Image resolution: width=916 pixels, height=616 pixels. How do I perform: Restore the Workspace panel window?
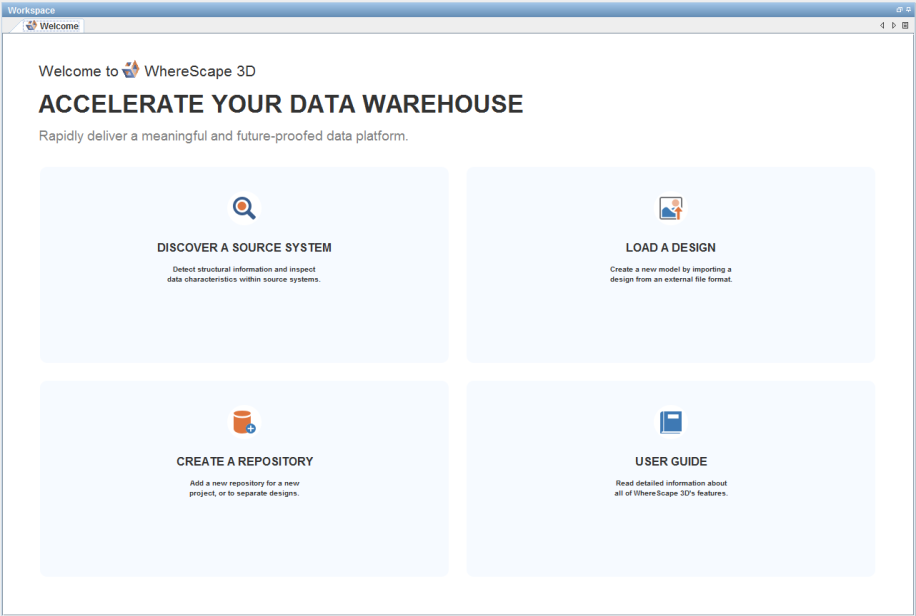[899, 9]
